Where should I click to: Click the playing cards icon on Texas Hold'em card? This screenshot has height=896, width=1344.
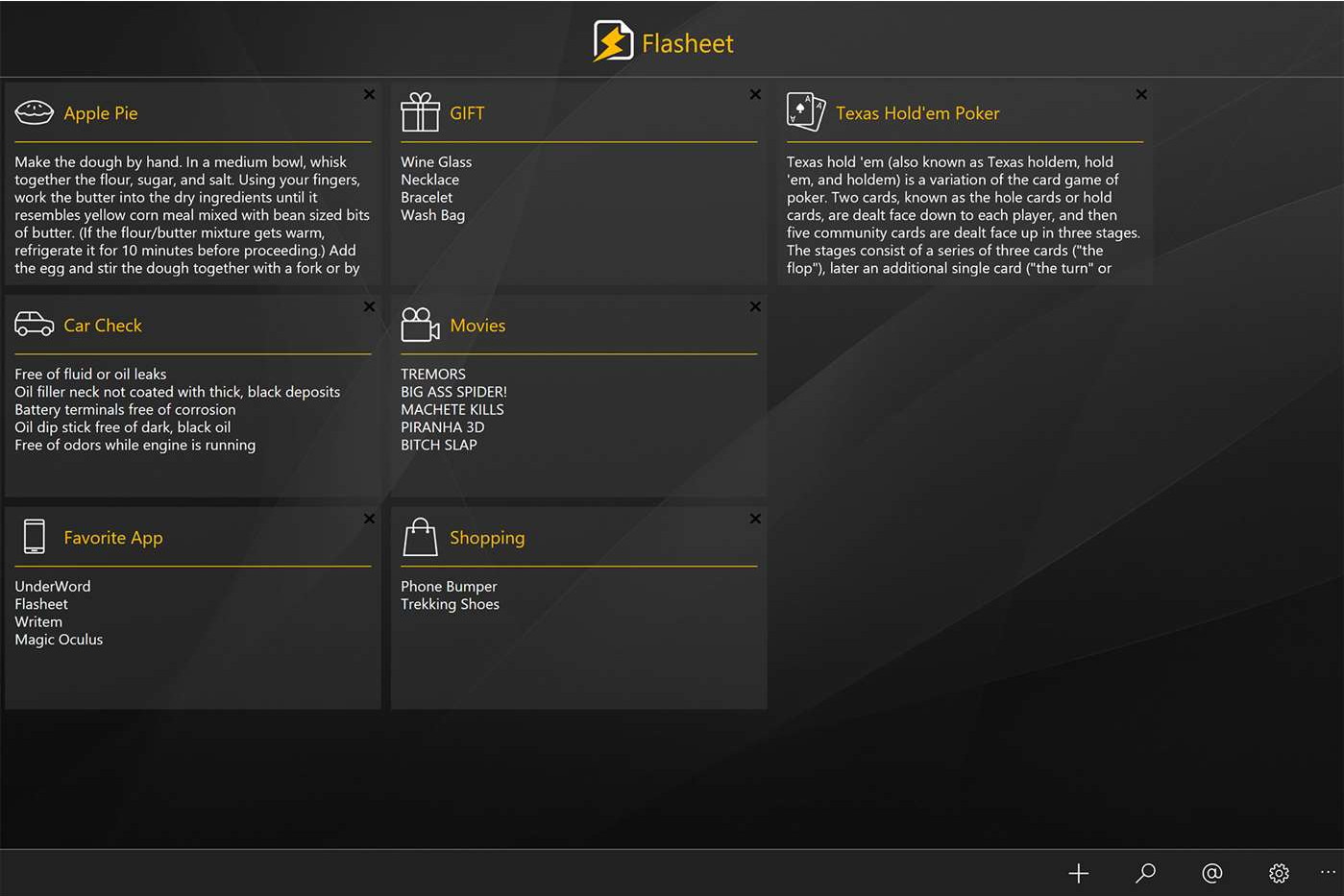[805, 111]
